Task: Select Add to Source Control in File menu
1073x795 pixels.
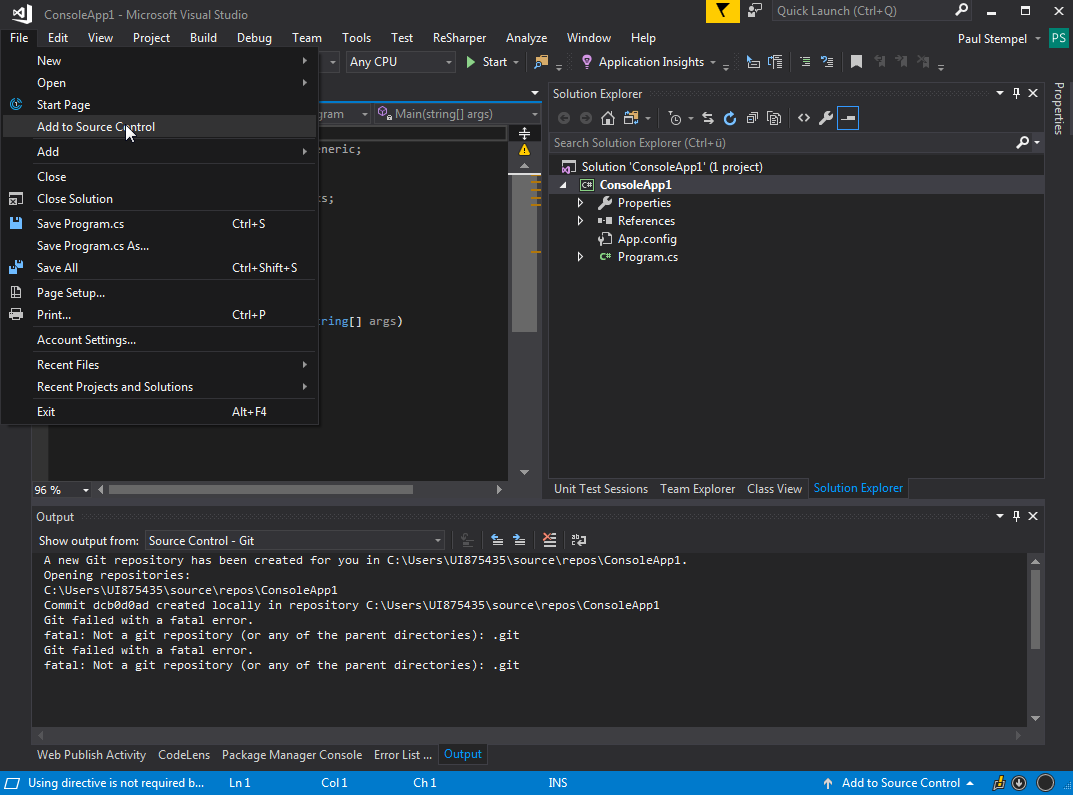Action: (x=96, y=127)
